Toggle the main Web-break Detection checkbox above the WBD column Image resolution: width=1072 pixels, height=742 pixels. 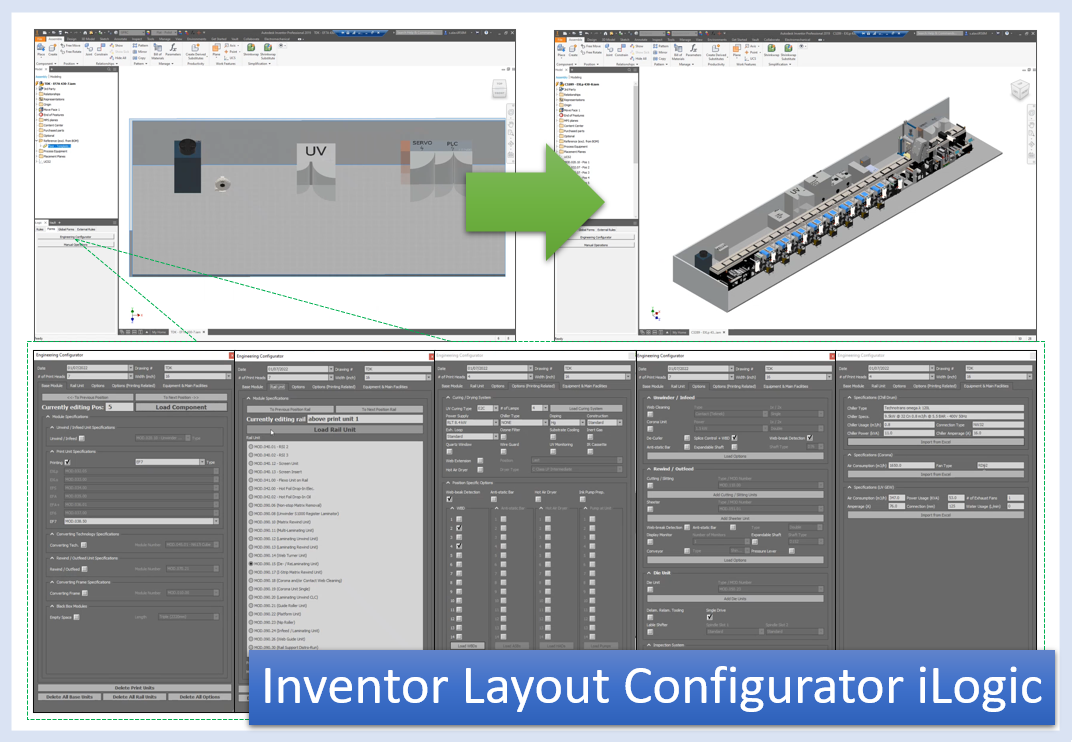tap(449, 499)
